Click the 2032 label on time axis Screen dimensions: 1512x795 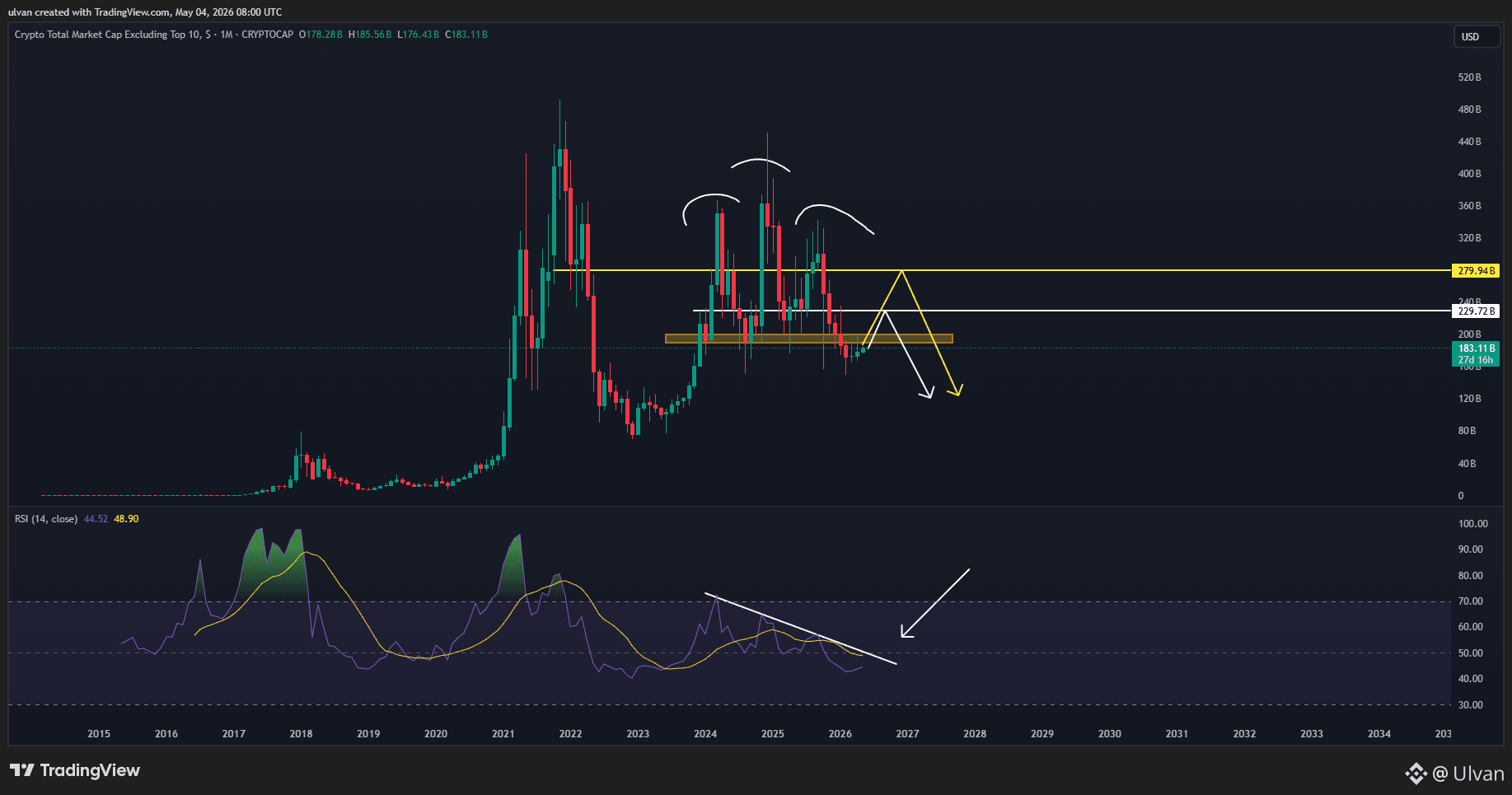[1244, 734]
